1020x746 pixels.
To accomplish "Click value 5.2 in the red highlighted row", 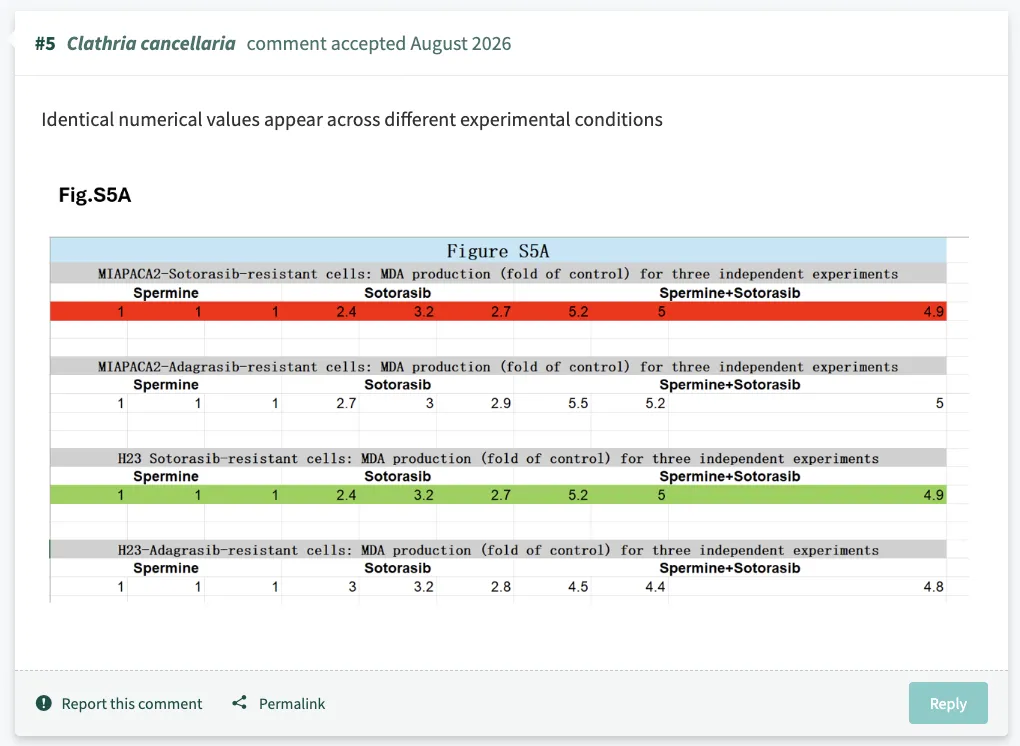I will (578, 312).
